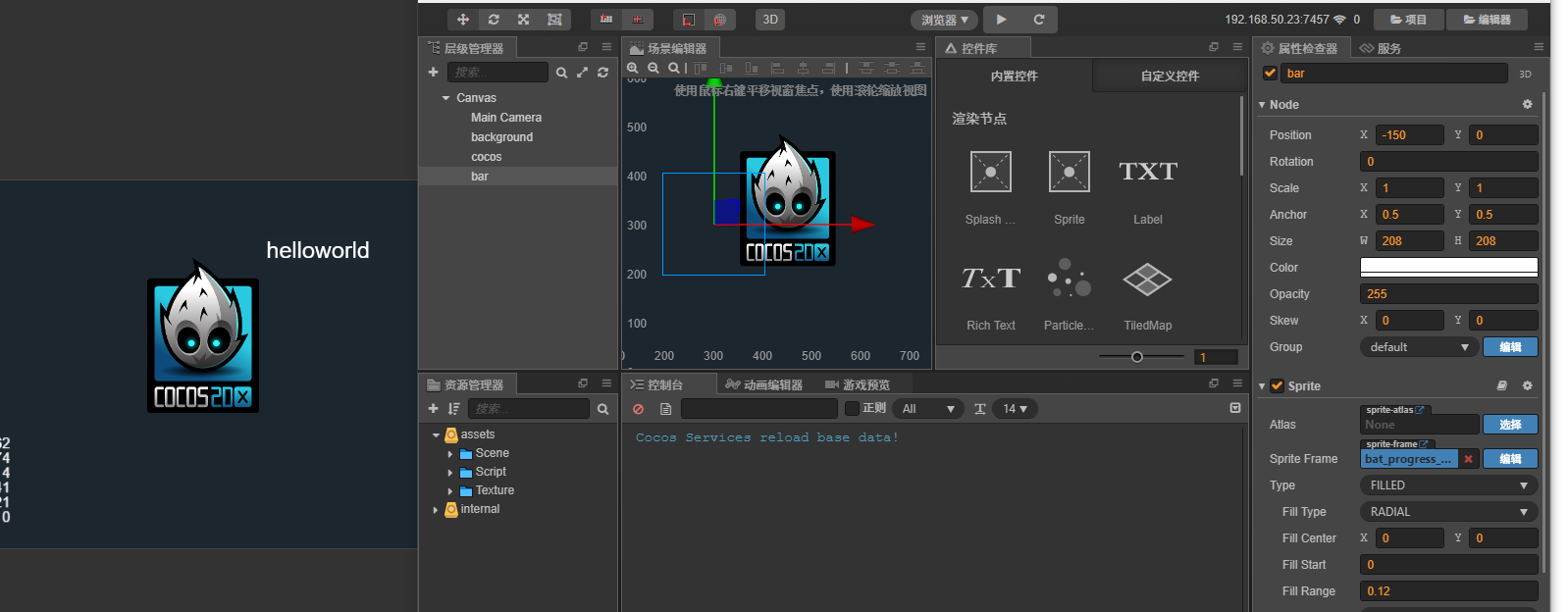Select cocos node in hierarchy
Screen dimensions: 1568x612
point(486,157)
